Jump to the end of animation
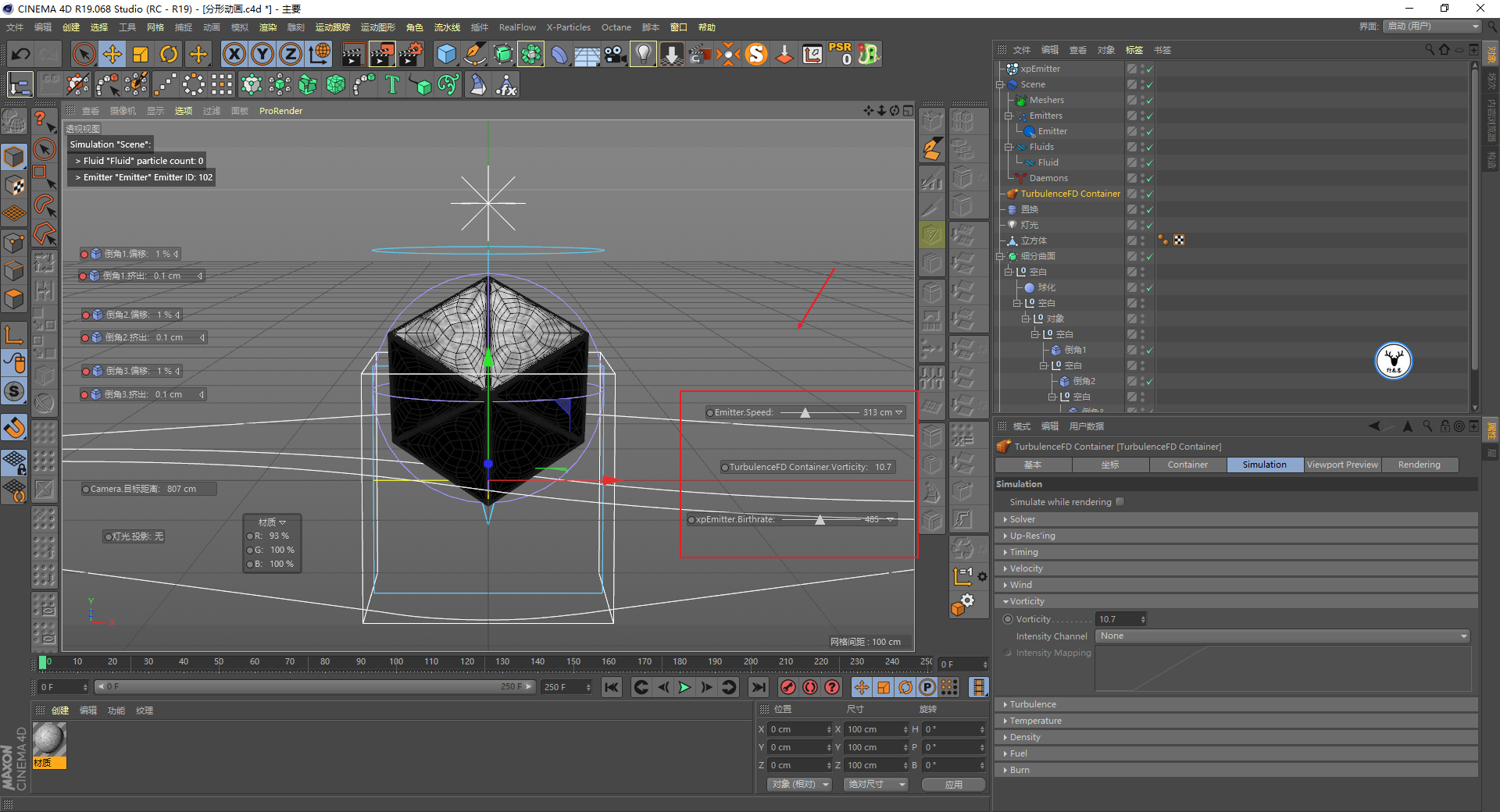The width and height of the screenshot is (1500, 812). point(758,687)
